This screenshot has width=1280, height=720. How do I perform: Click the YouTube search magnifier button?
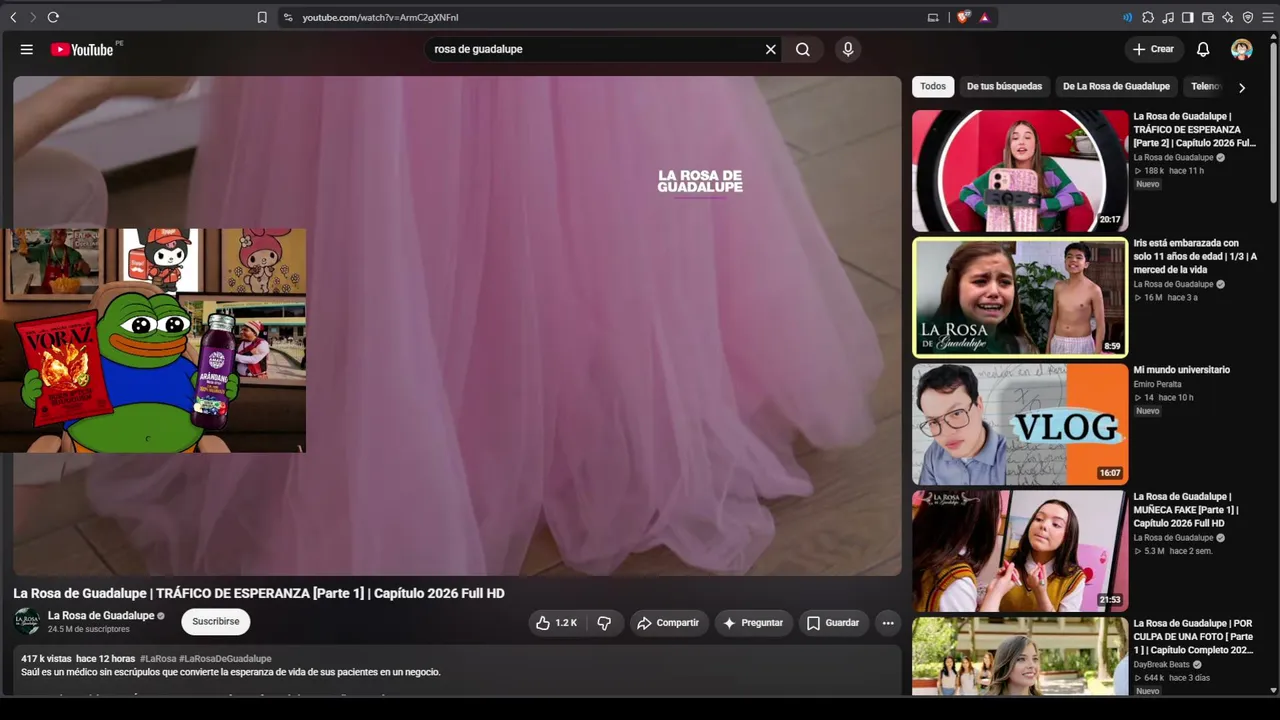coord(803,49)
